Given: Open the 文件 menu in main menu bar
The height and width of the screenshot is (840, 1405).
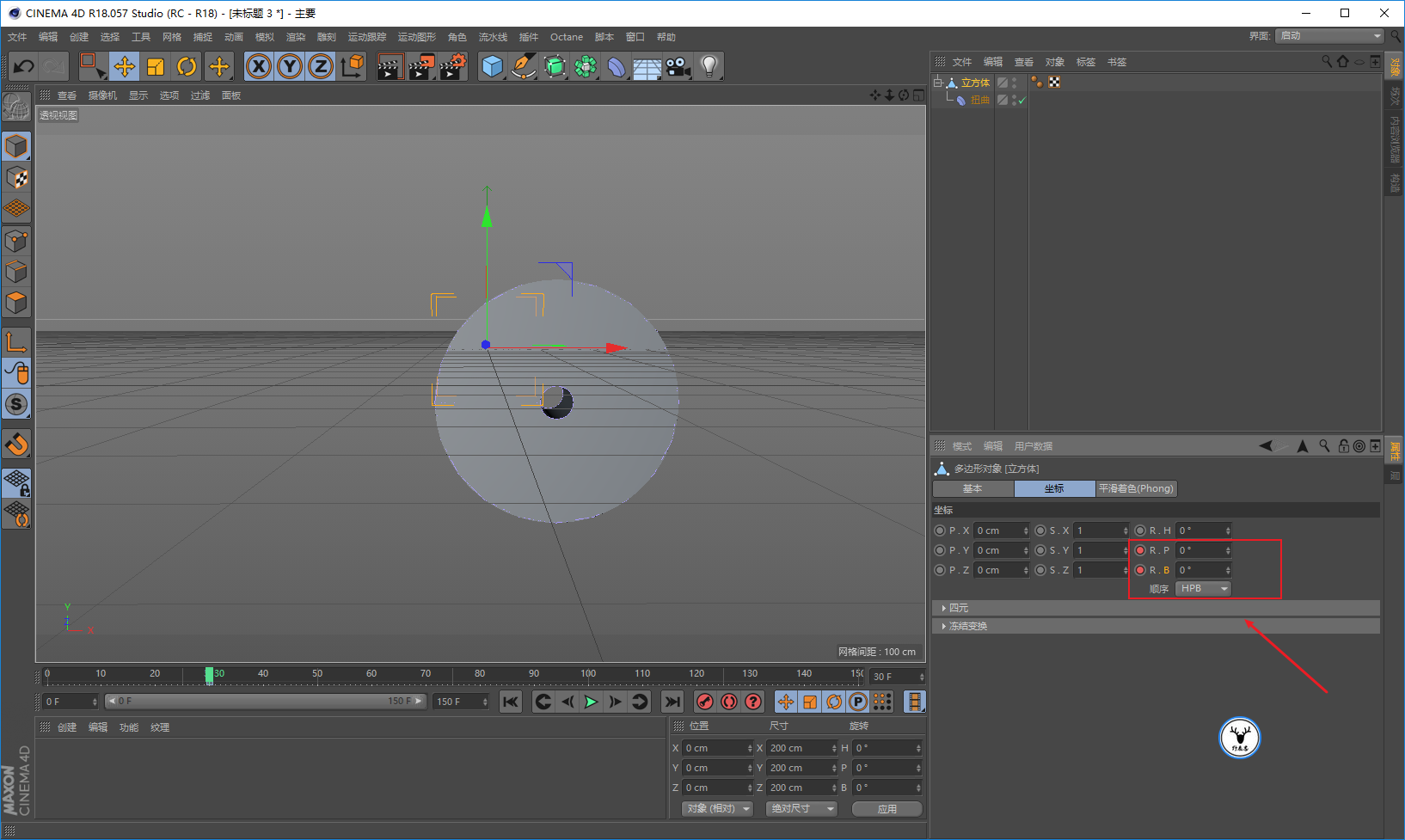Looking at the screenshot, I should point(17,37).
